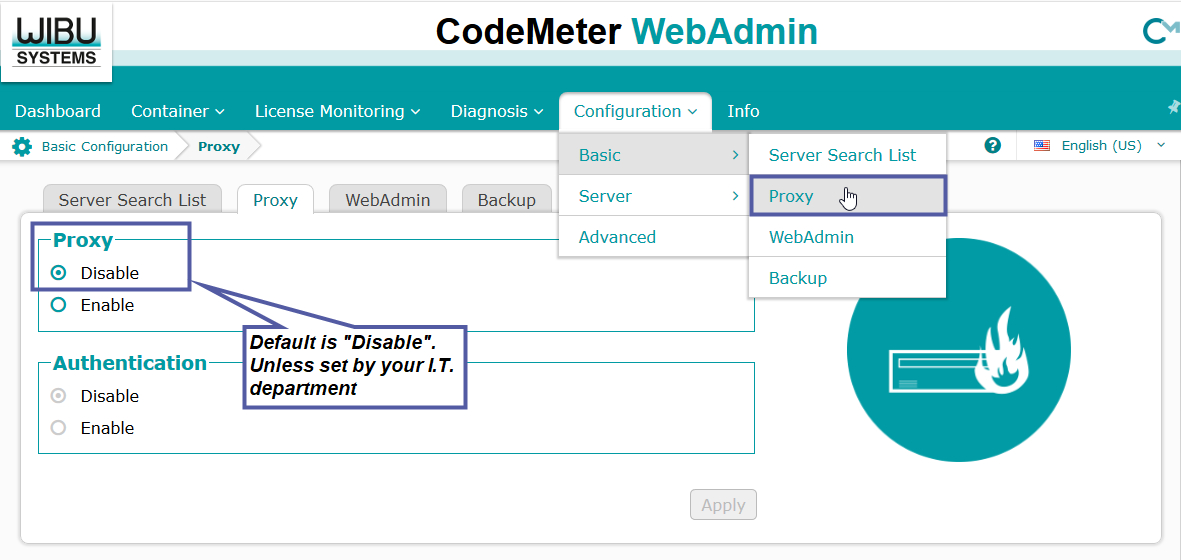Select Authentication Enable radio button
The width and height of the screenshot is (1181, 560).
59,428
